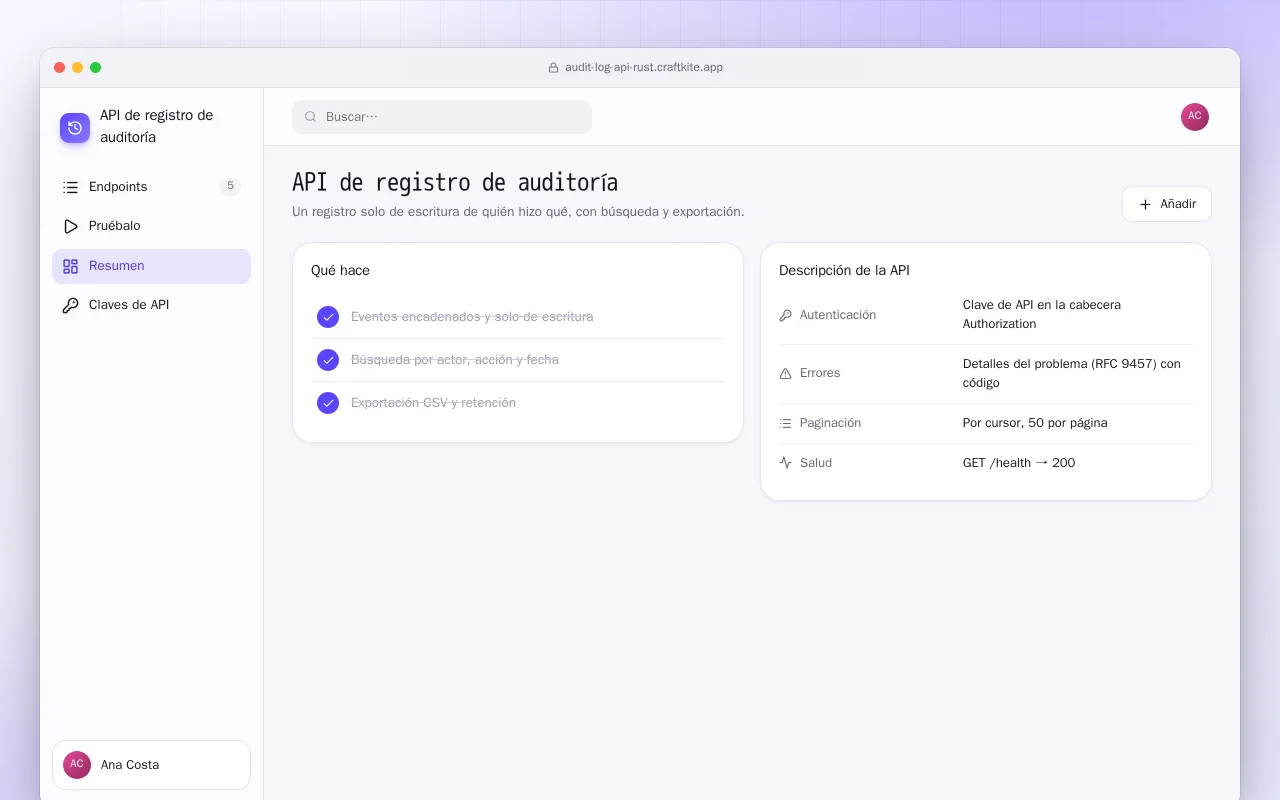Click the Ana Costa avatar in sidebar footer
Screen dimensions: 1280x800
(77, 765)
